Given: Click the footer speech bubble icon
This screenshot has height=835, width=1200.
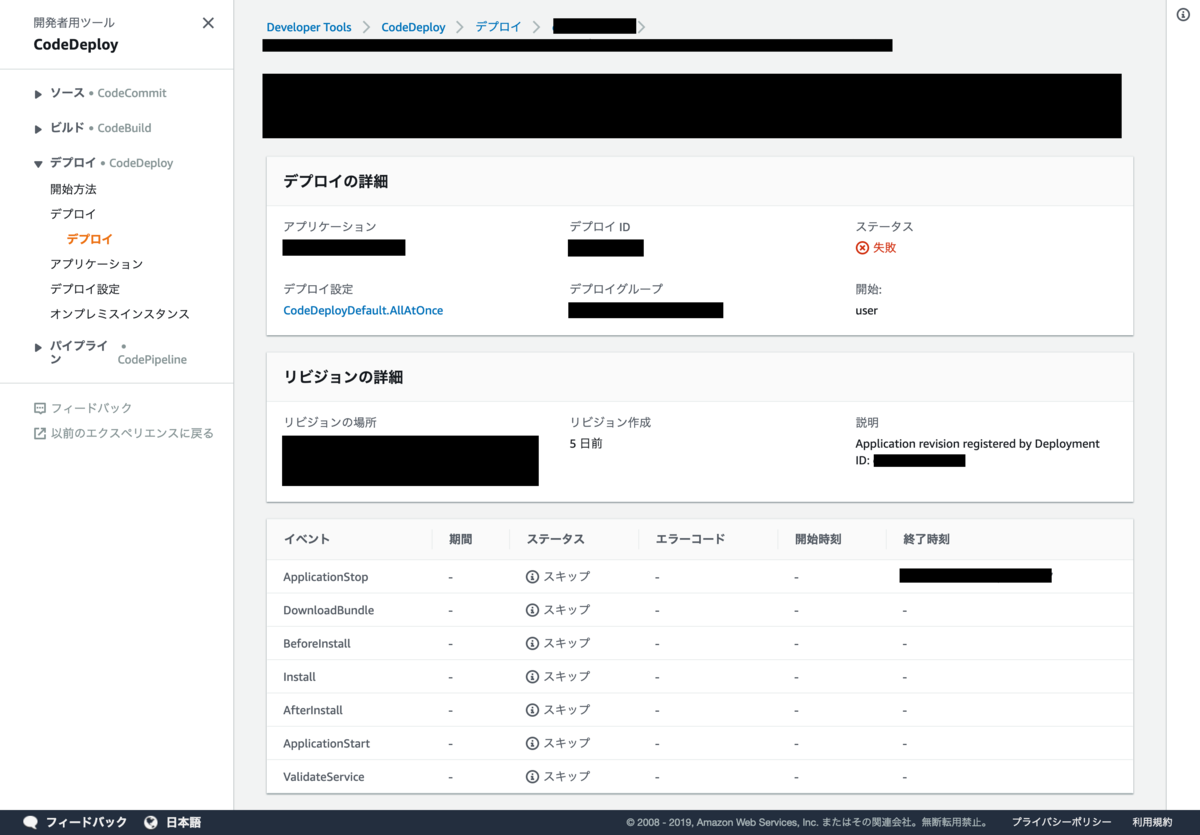Looking at the screenshot, I should pyautogui.click(x=30, y=822).
